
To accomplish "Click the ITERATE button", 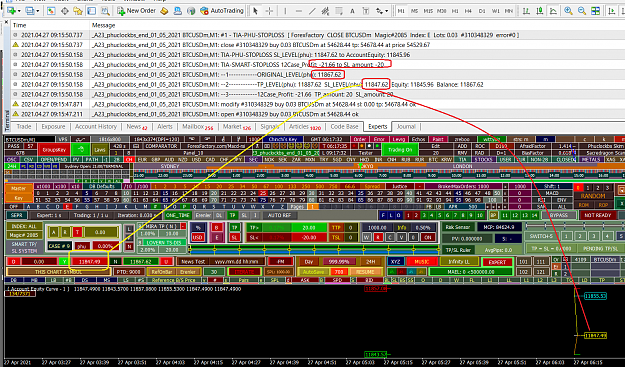I will pos(244,272).
